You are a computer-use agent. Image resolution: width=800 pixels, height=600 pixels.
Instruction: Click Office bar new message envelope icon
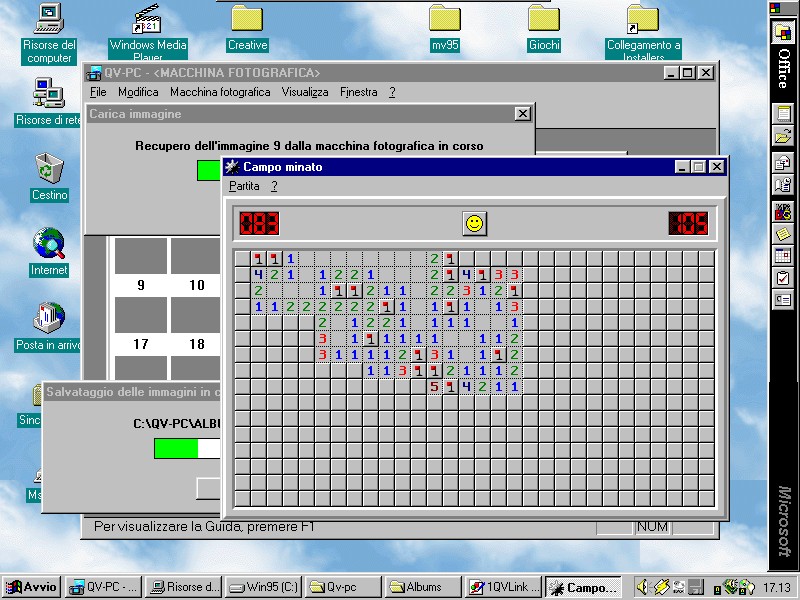[x=783, y=162]
